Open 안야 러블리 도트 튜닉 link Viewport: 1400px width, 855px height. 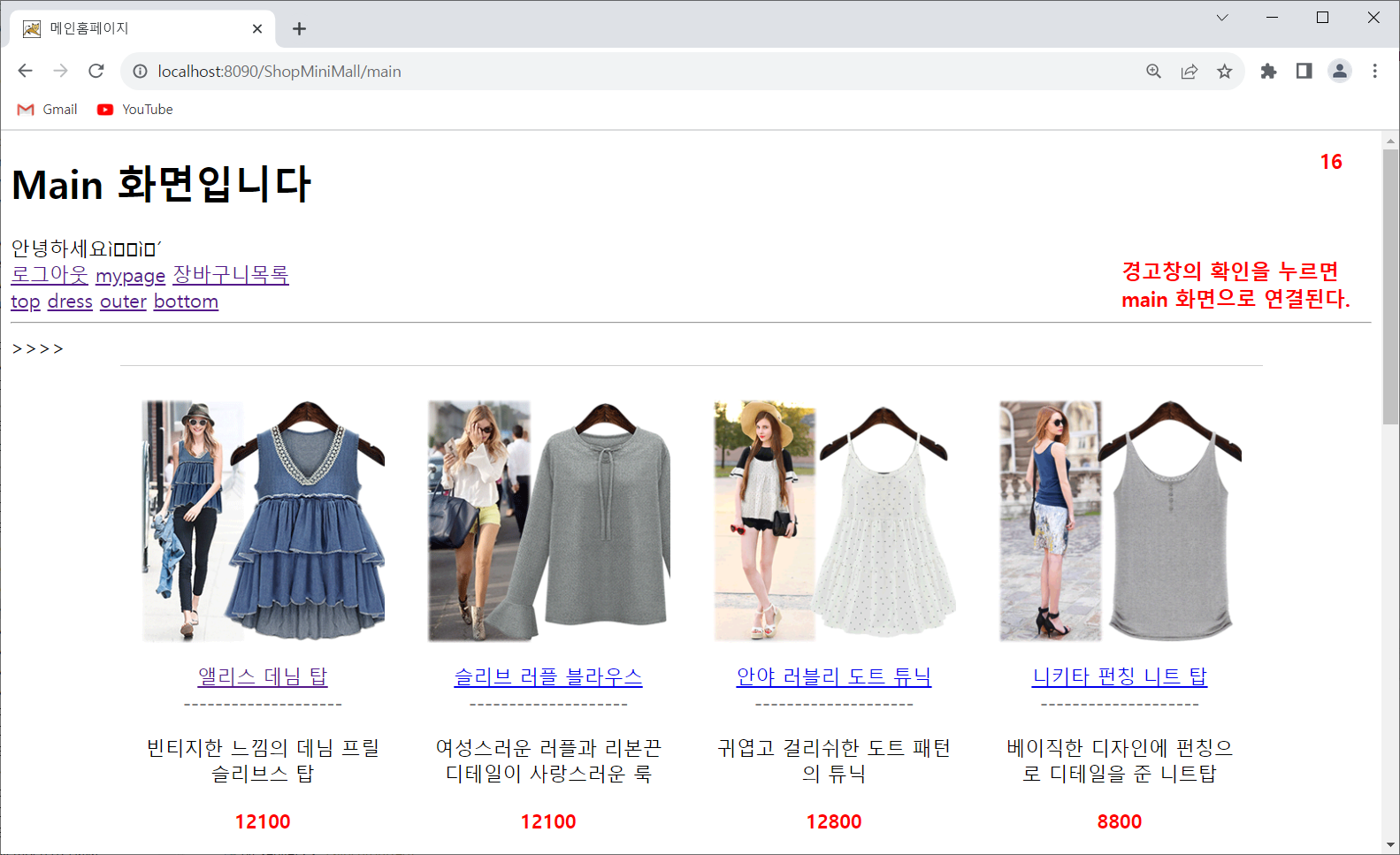834,676
